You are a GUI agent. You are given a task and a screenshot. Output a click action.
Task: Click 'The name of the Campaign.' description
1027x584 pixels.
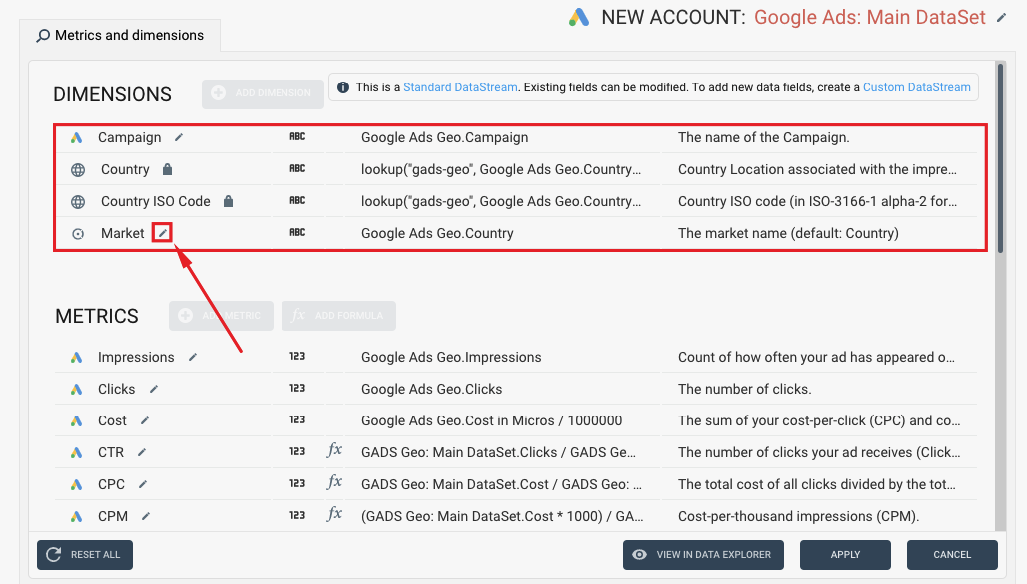click(764, 137)
